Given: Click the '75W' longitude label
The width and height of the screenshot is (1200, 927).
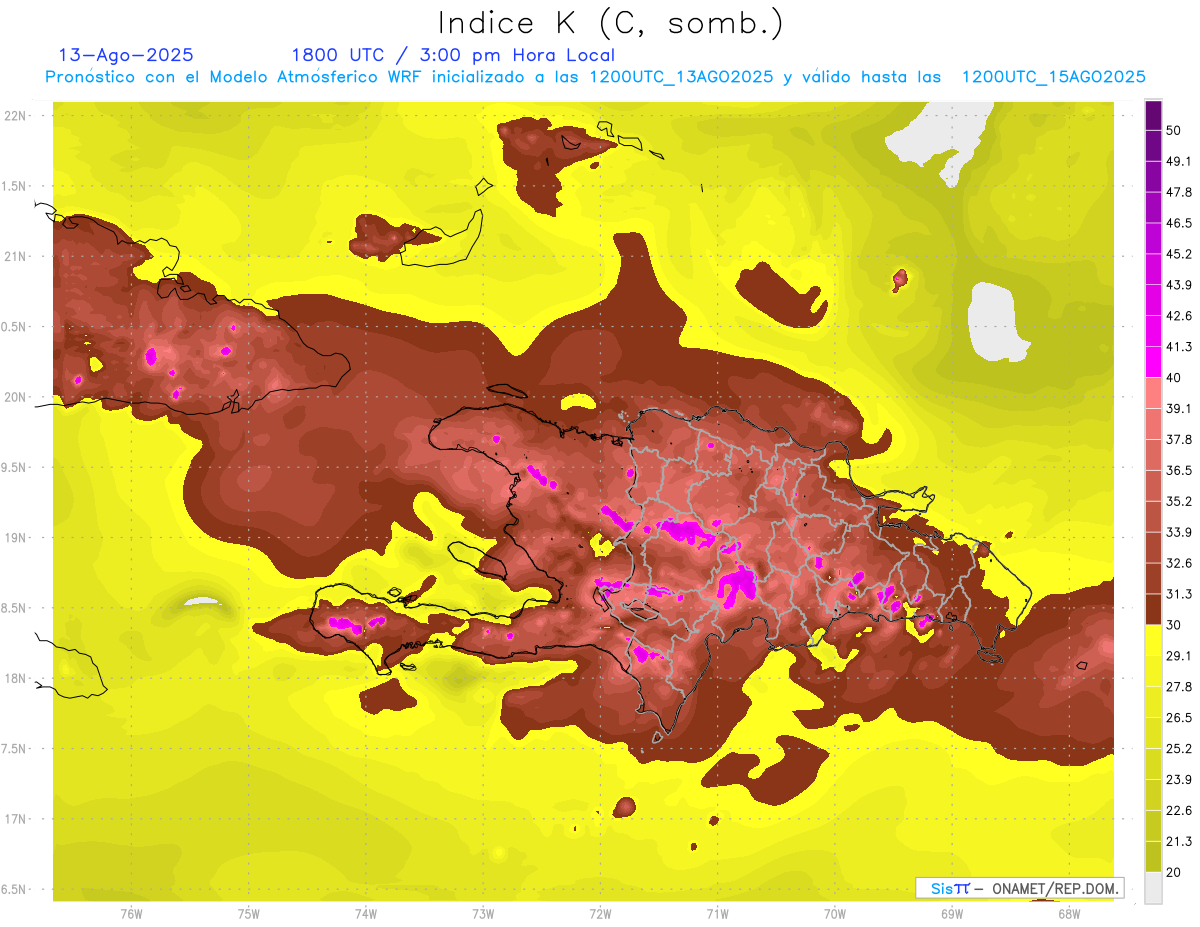Looking at the screenshot, I should click(248, 914).
